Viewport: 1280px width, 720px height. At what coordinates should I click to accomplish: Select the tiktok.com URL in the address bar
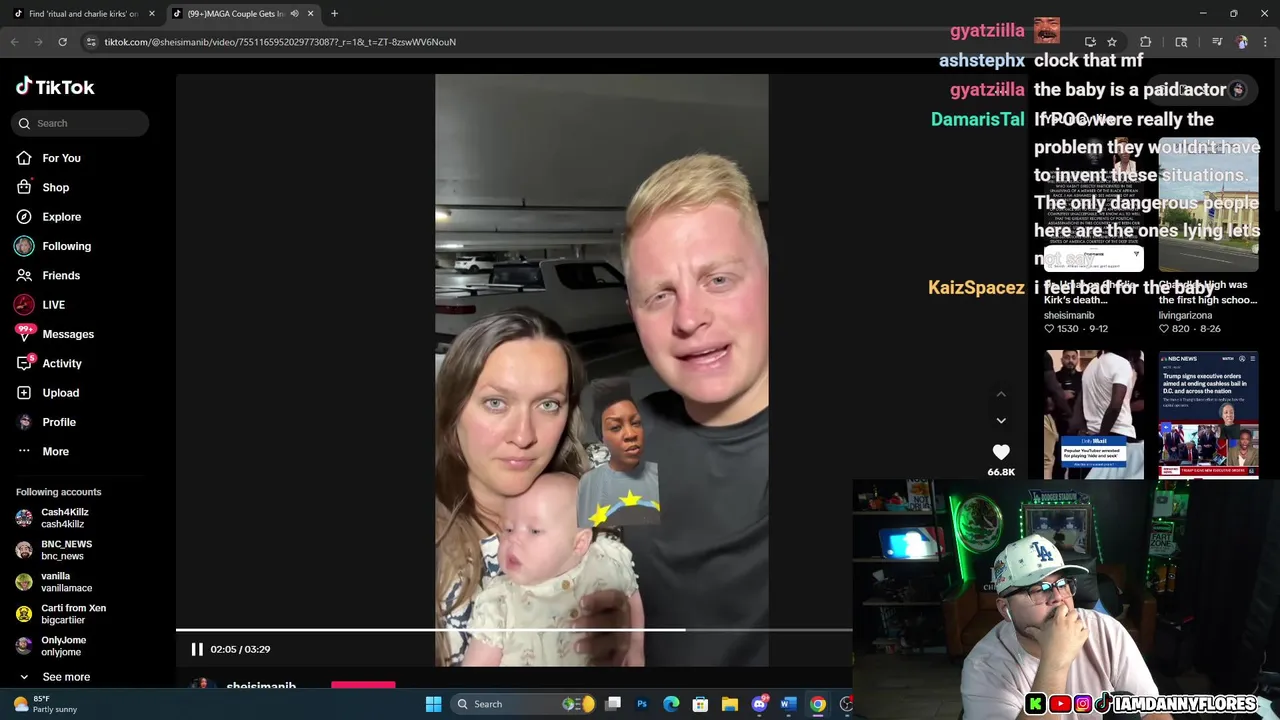pyautogui.click(x=280, y=42)
